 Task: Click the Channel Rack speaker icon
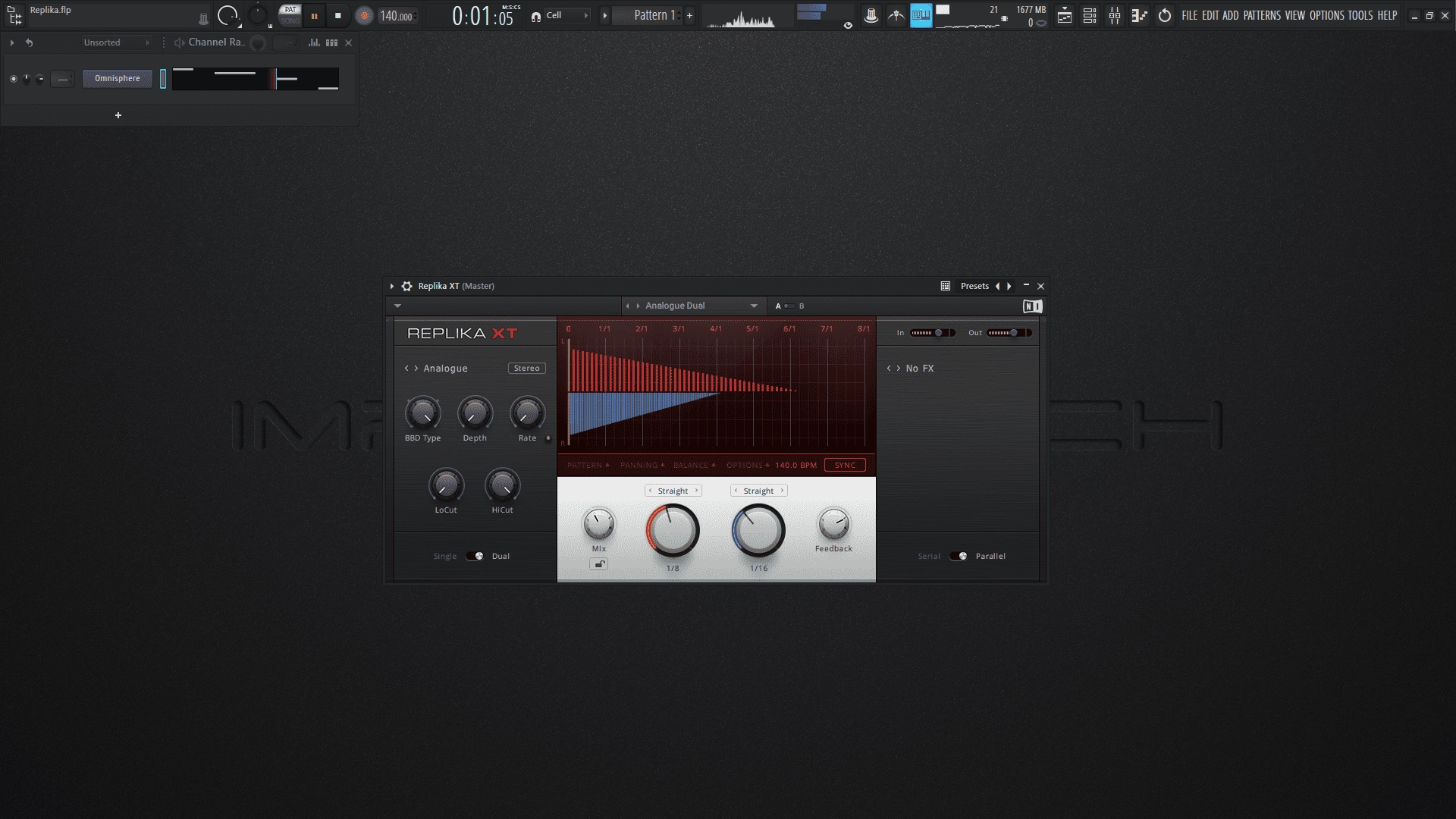point(179,42)
